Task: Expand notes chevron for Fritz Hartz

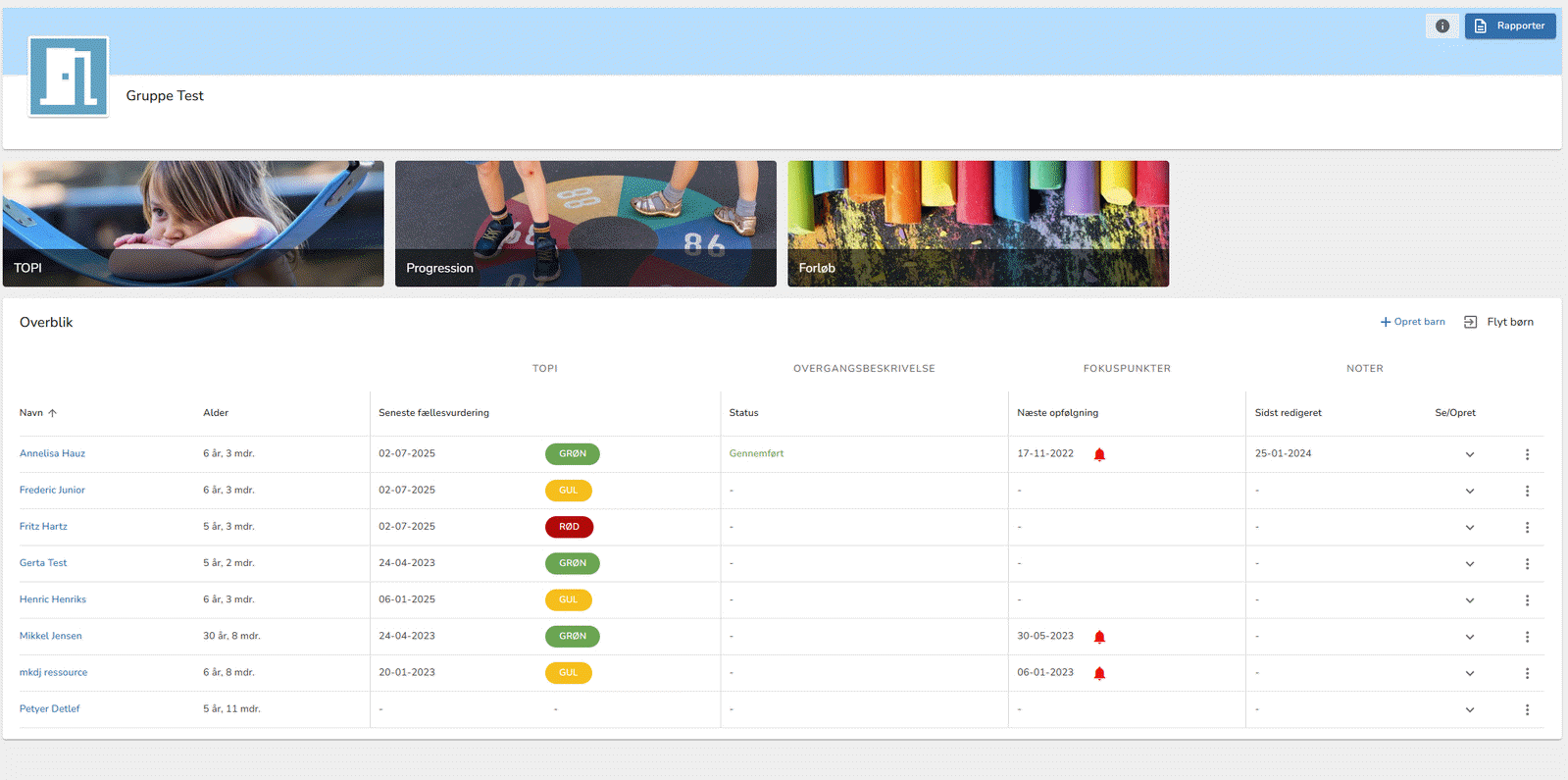Action: click(1469, 528)
